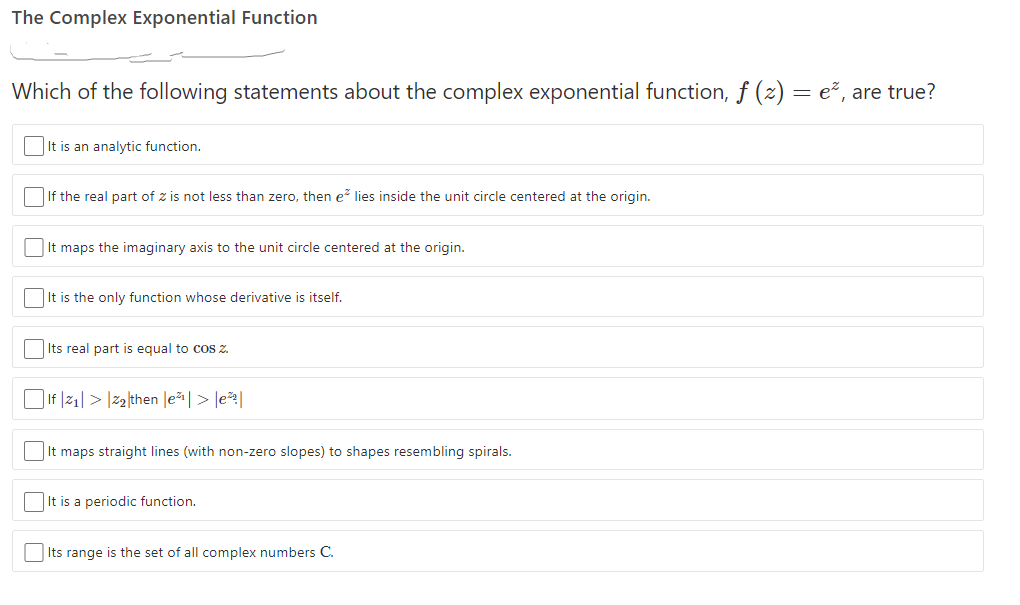1020x605 pixels.
Task: Select the periodic function answer row
Action: tap(500, 501)
